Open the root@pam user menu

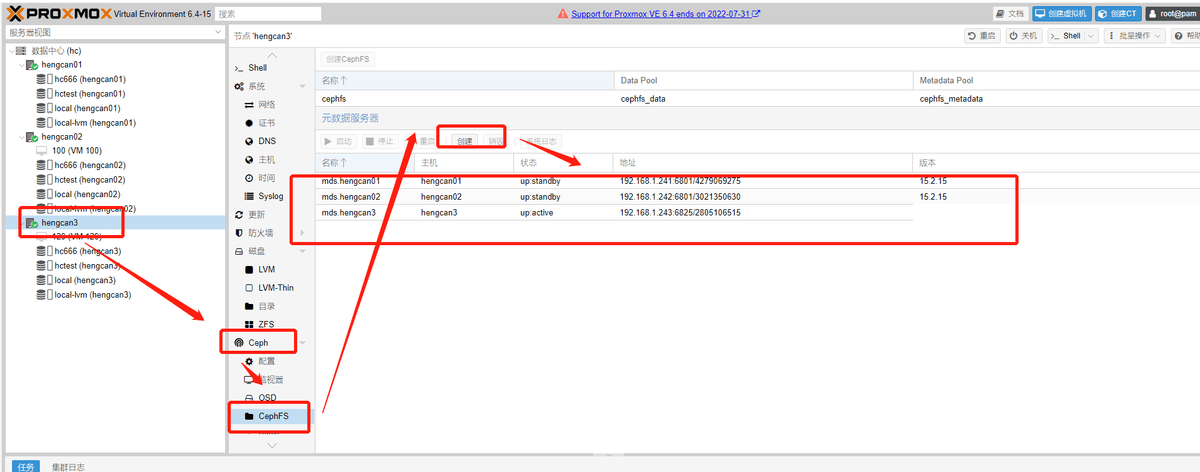click(x=1171, y=14)
